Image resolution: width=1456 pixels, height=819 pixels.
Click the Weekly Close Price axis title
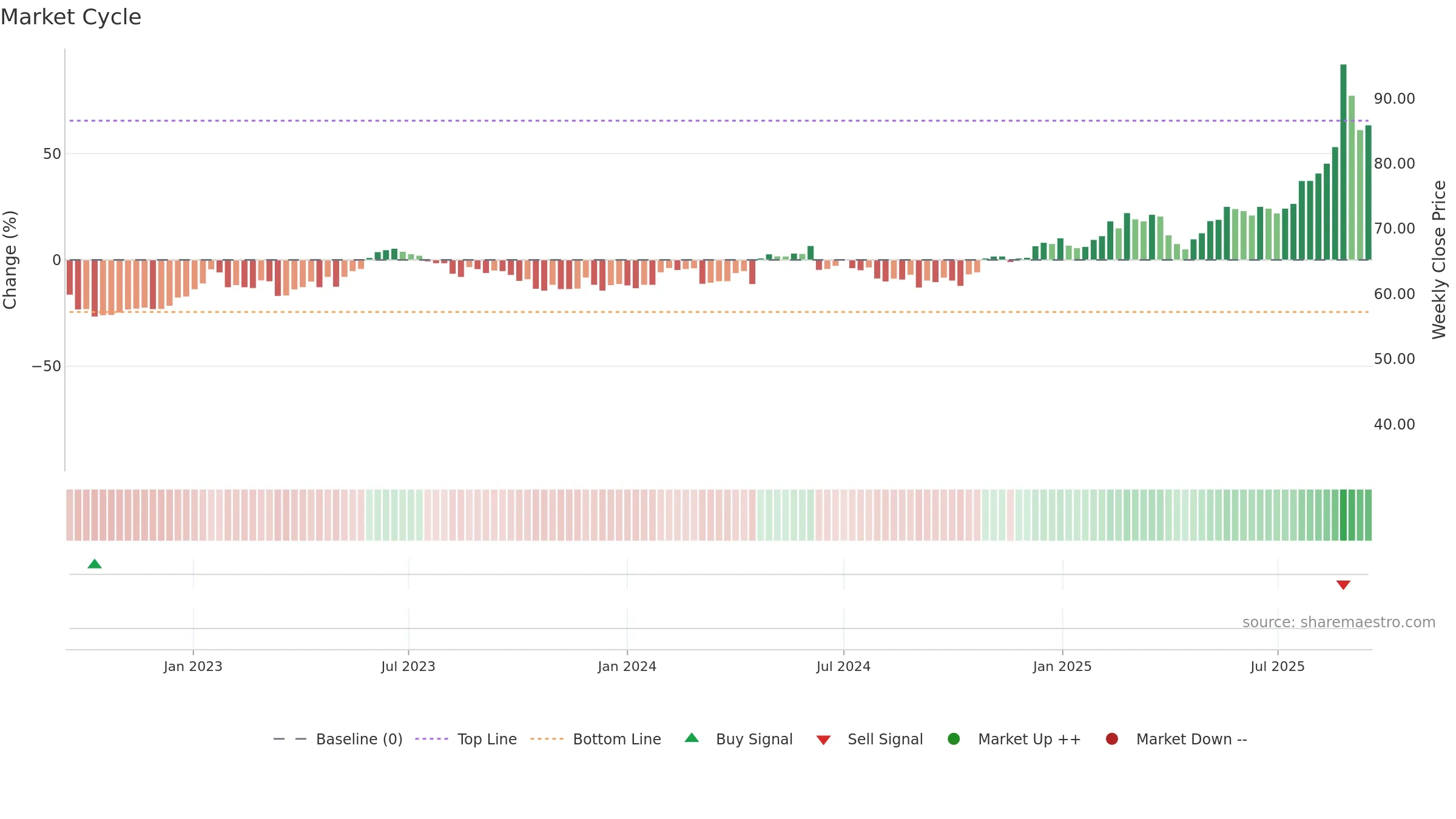pyautogui.click(x=1439, y=260)
